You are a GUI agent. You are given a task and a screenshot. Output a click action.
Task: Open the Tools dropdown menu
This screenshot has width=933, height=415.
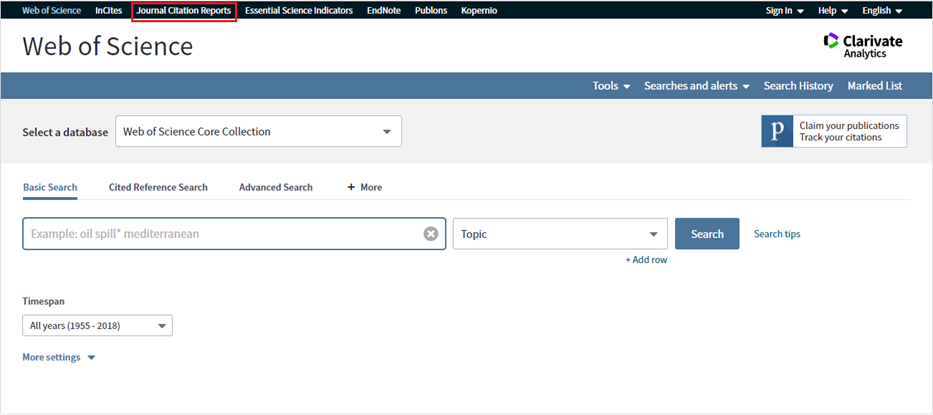tap(611, 86)
